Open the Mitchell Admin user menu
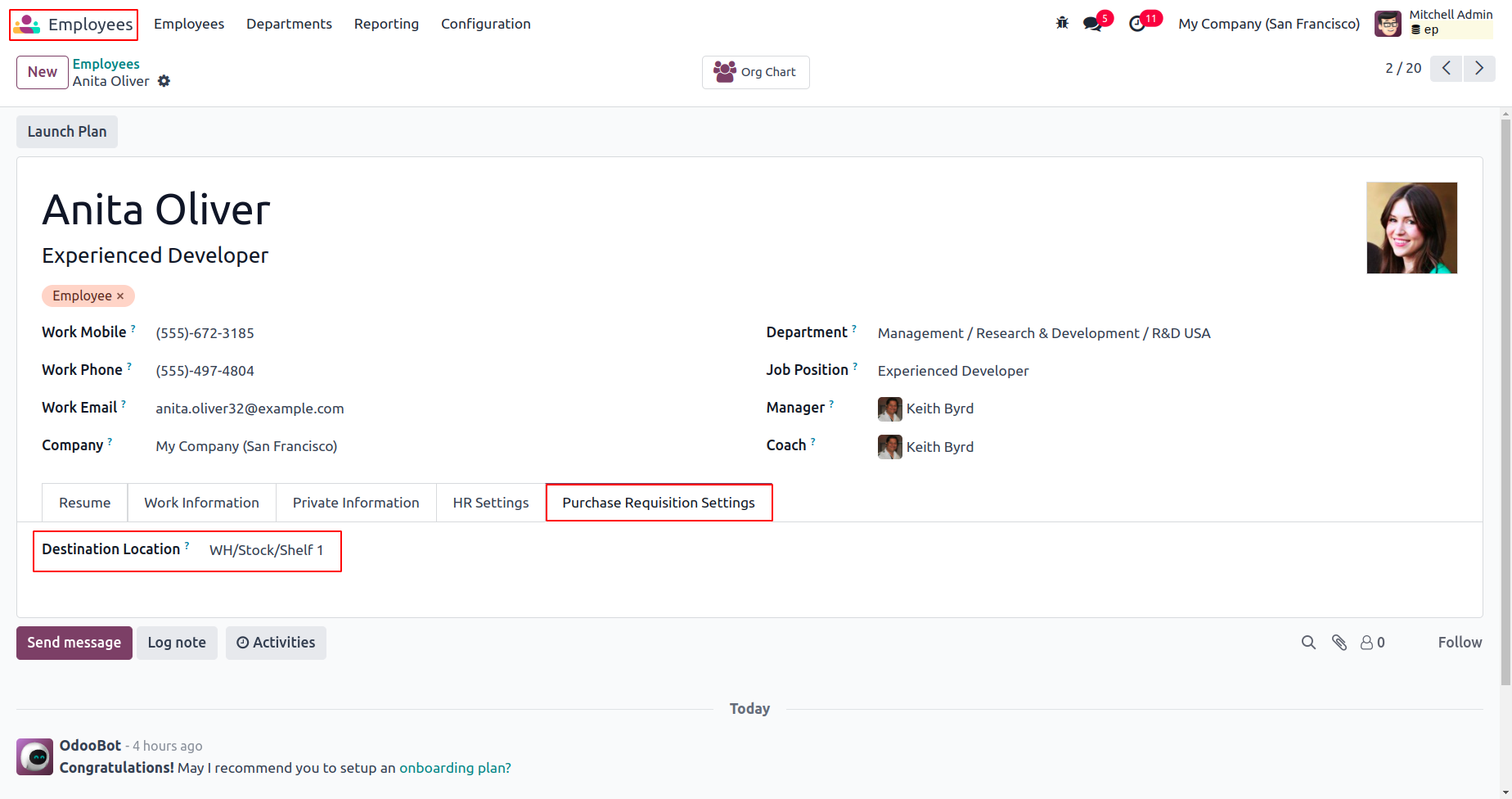Viewport: 1512px width, 799px height. (x=1433, y=24)
